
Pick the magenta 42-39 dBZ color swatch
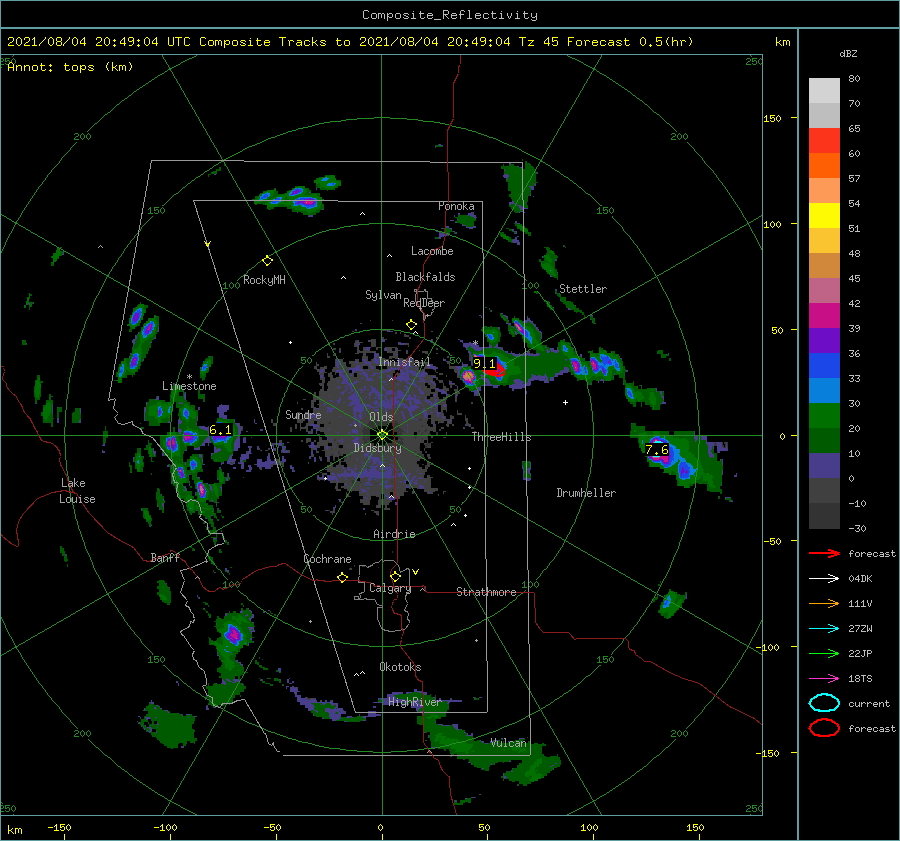point(824,316)
